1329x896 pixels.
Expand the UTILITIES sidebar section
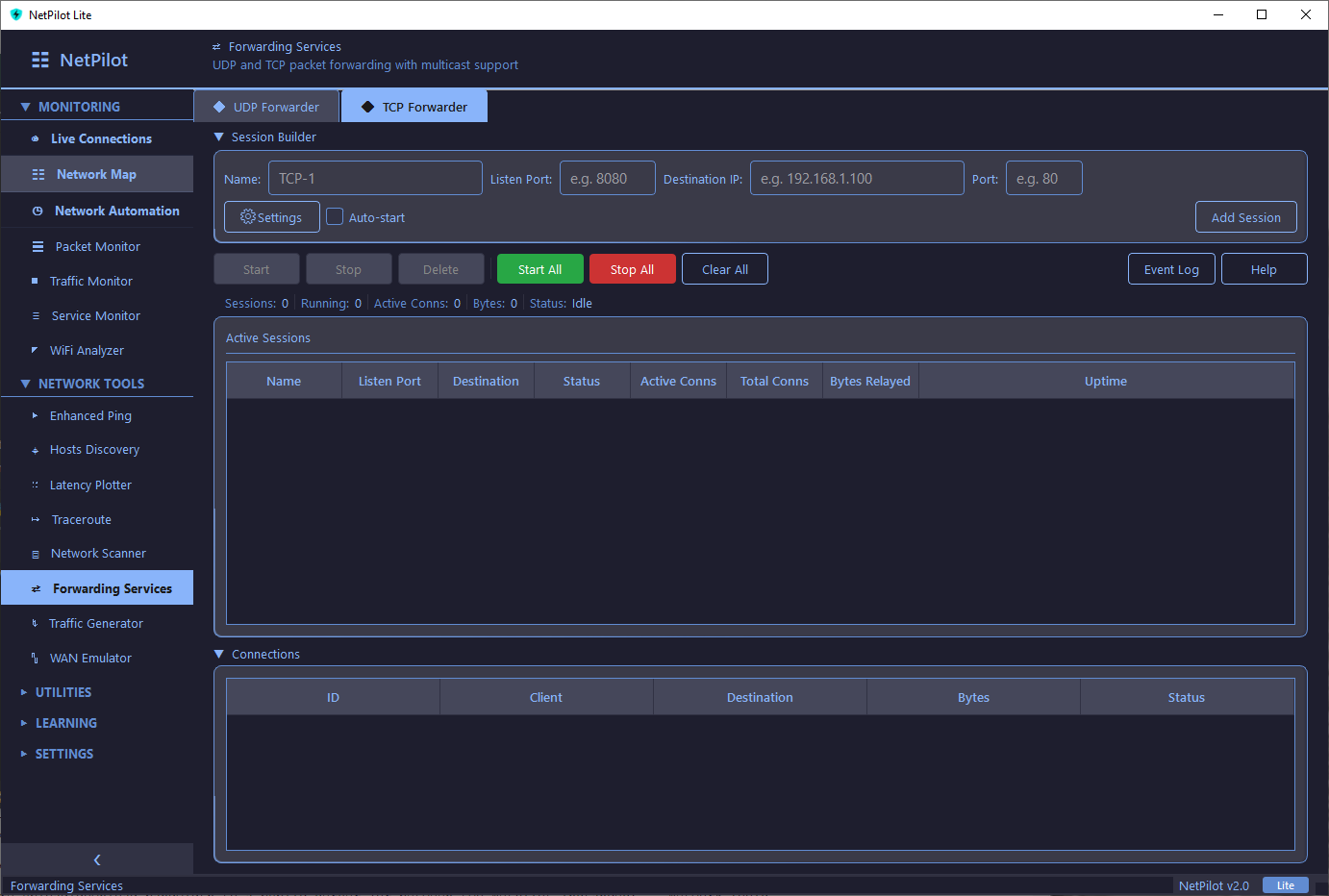pyautogui.click(x=60, y=691)
